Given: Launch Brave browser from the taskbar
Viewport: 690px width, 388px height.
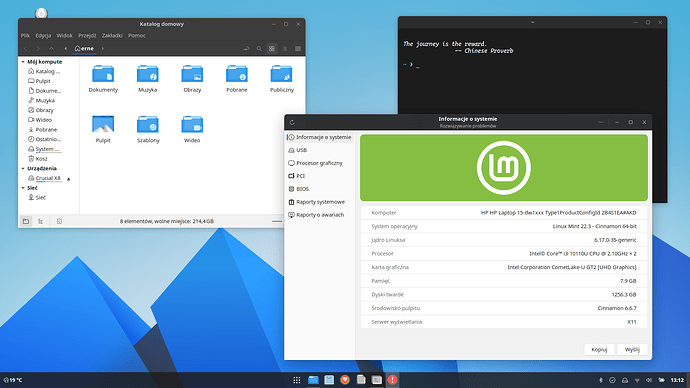Looking at the screenshot, I should pos(345,380).
